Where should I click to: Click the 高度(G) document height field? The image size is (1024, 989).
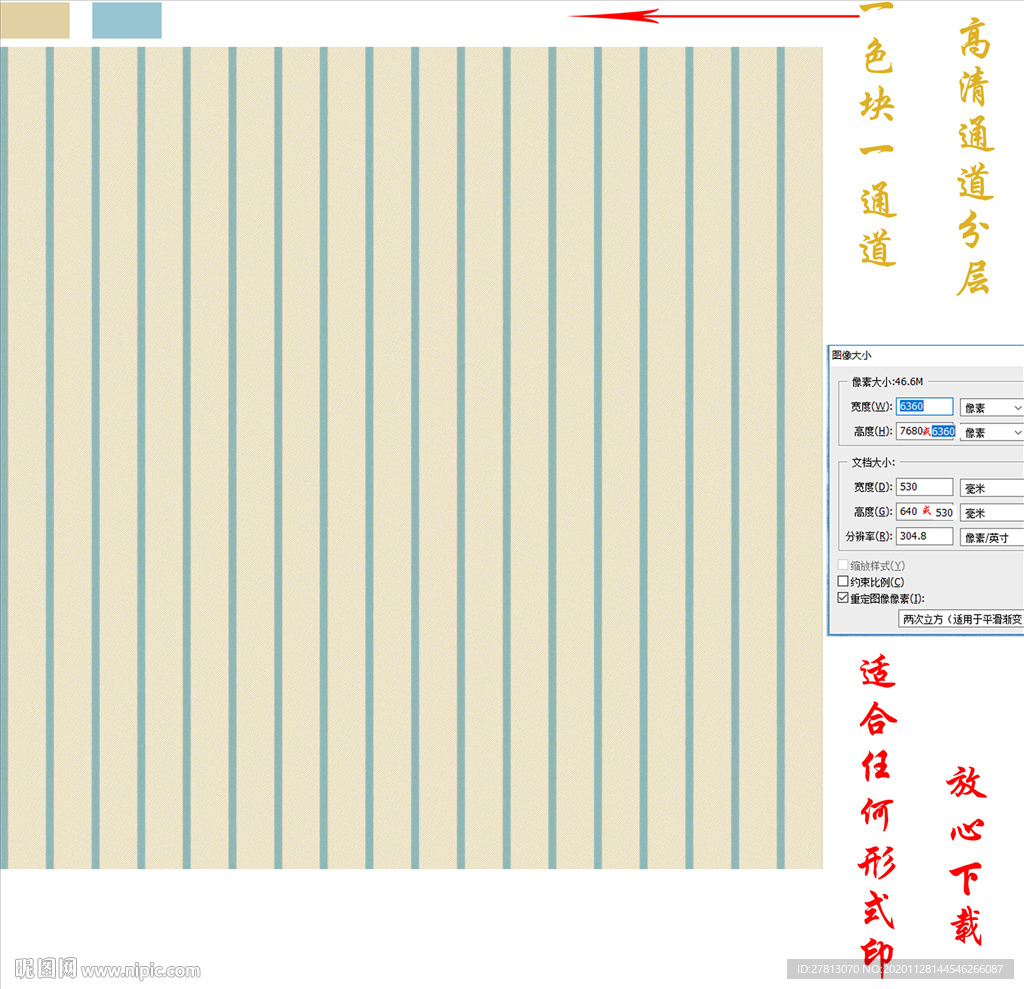point(925,511)
